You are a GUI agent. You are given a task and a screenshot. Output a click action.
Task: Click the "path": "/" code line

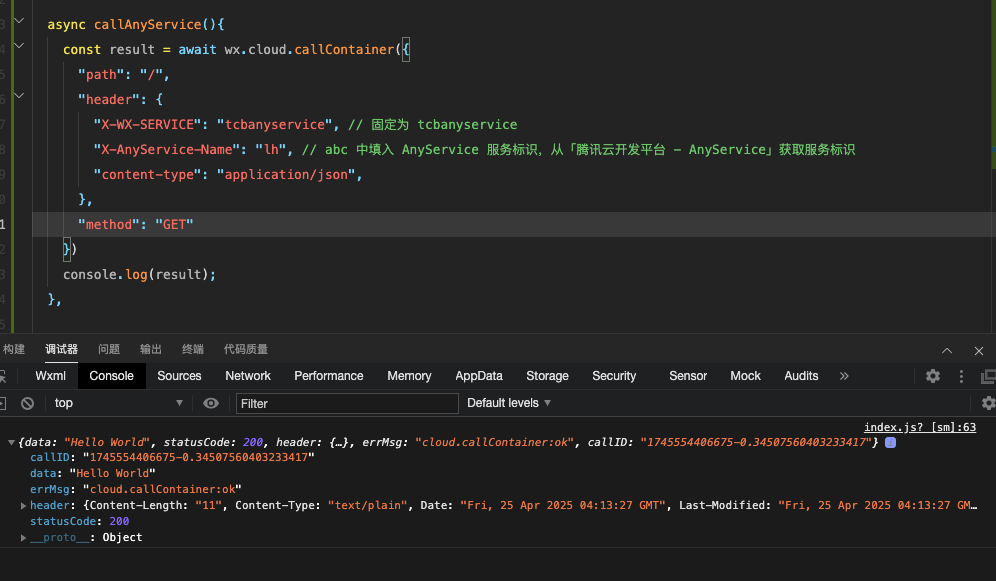[x=123, y=75]
